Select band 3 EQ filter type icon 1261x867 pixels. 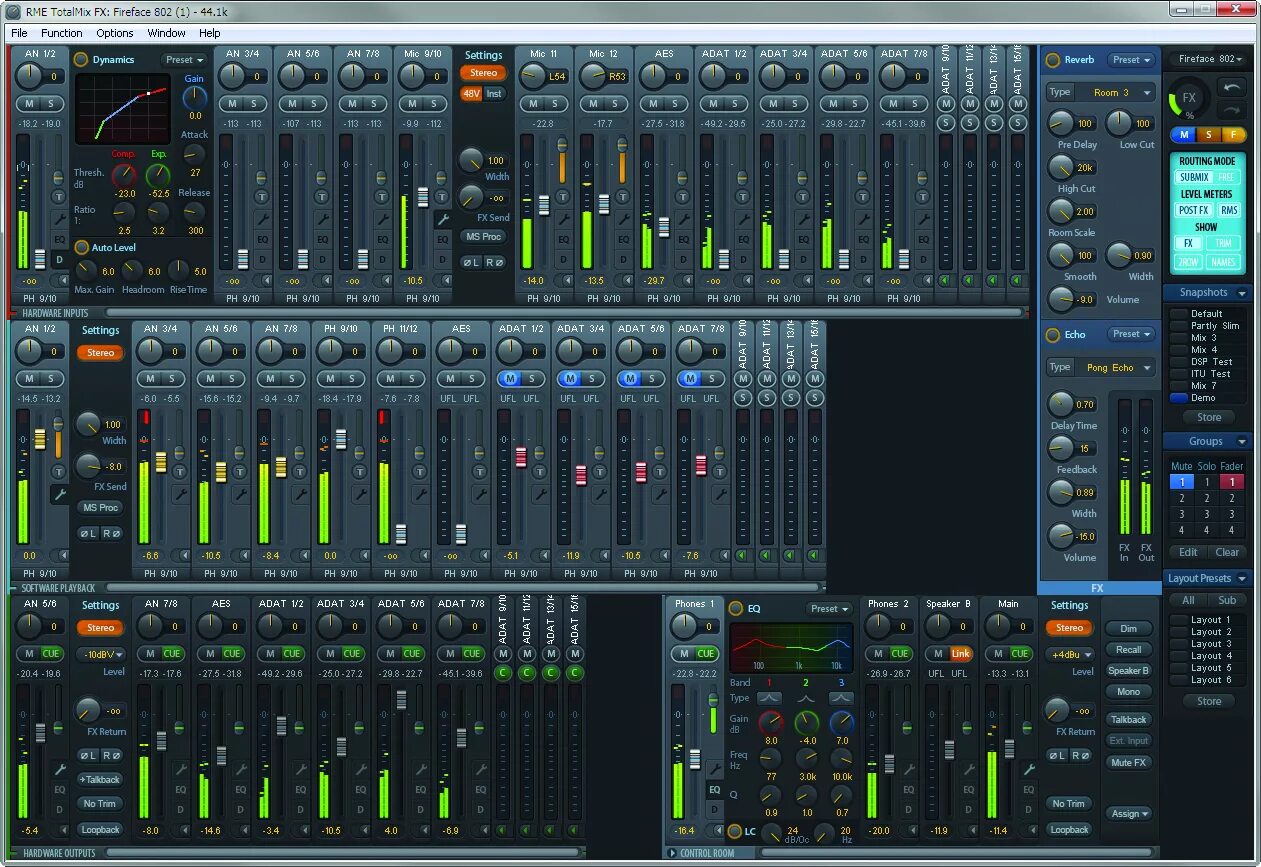(x=842, y=697)
